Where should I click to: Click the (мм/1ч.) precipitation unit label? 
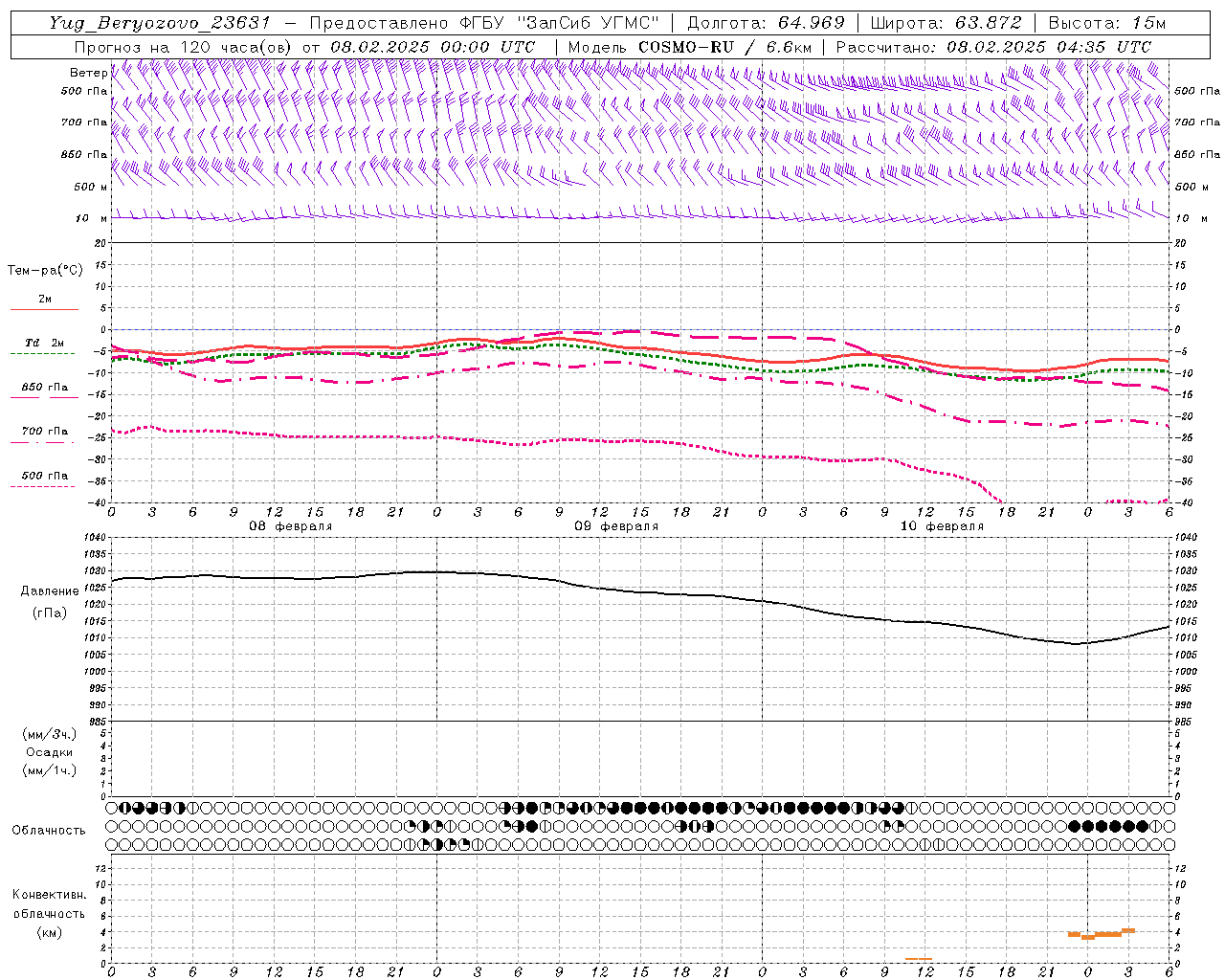50,770
